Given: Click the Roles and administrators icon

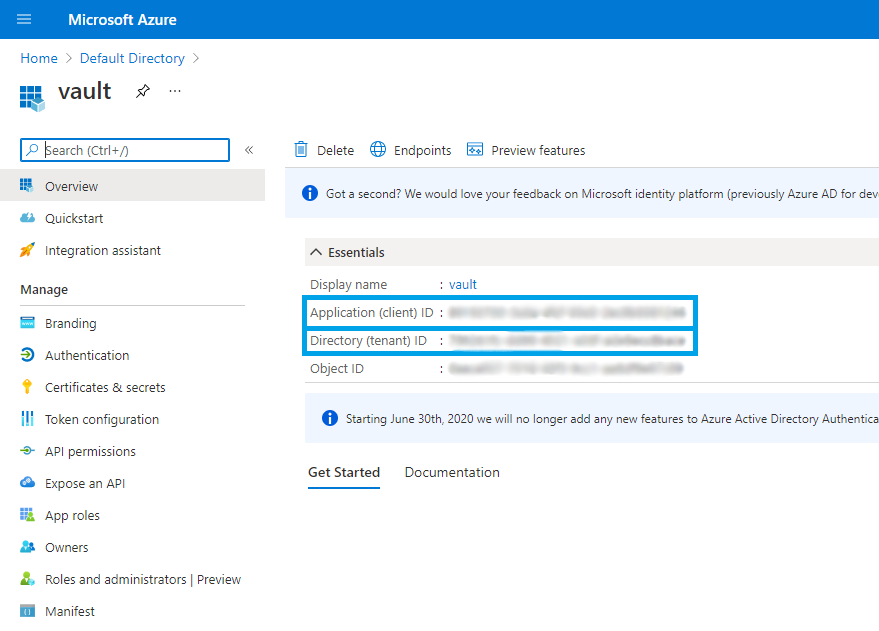Looking at the screenshot, I should tap(27, 578).
